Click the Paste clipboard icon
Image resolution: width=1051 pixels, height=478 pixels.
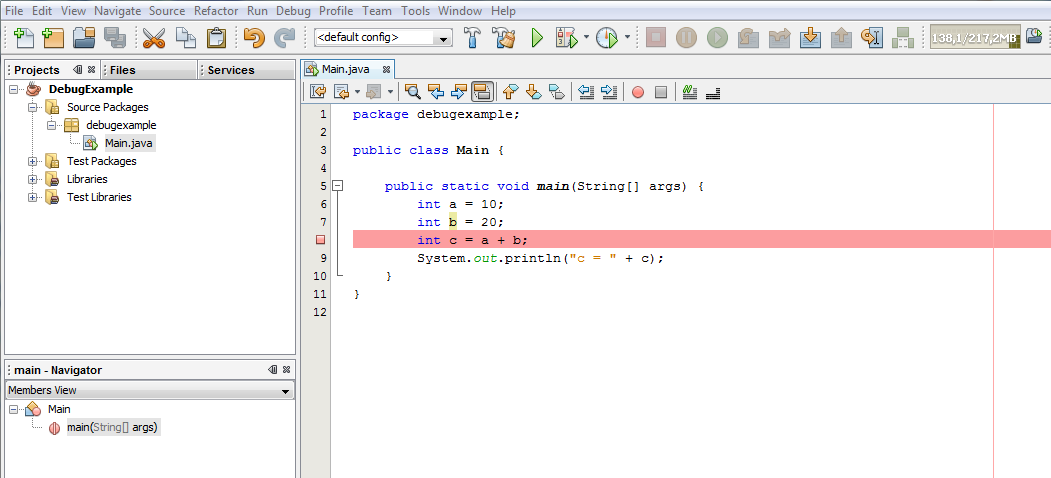(x=216, y=38)
